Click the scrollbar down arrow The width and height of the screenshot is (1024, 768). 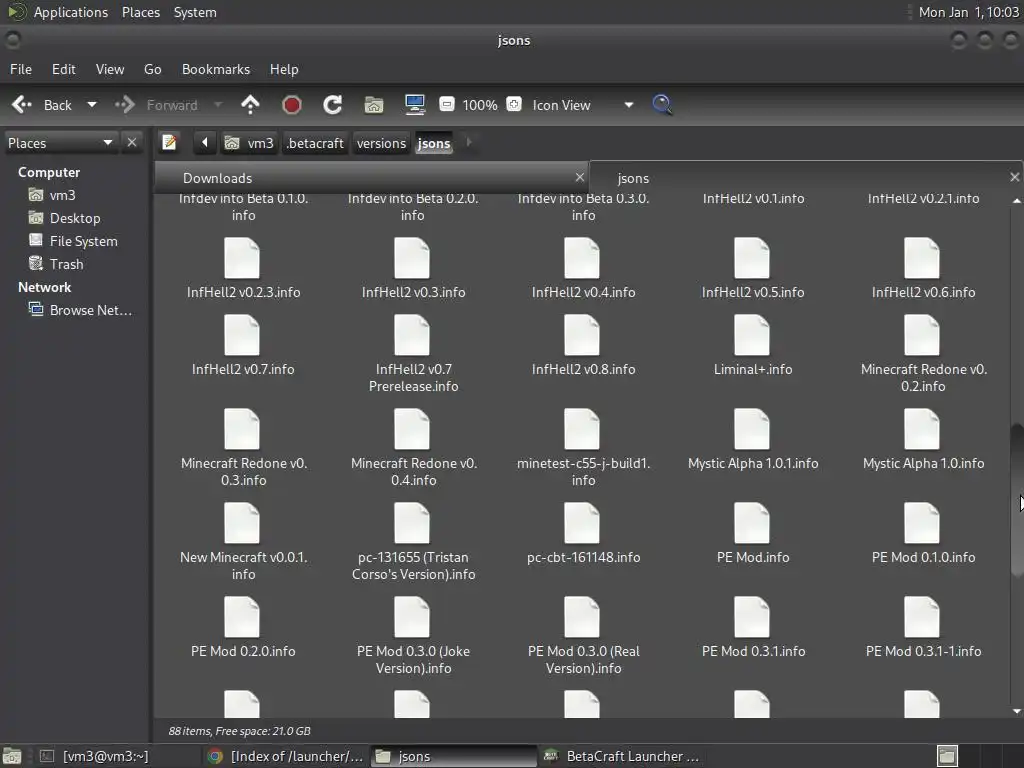pos(1017,711)
